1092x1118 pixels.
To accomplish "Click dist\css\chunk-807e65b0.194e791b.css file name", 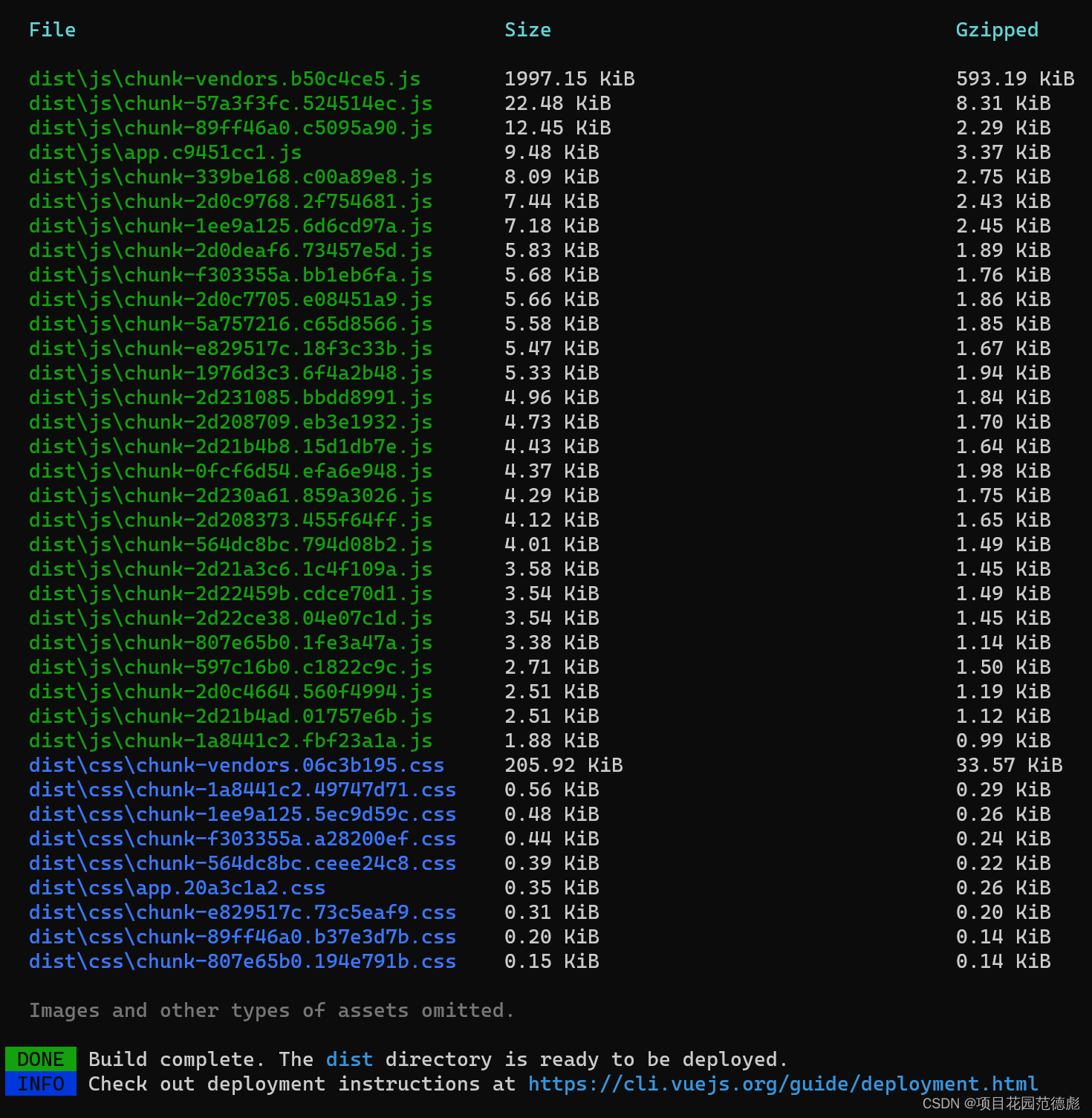I will pos(243,961).
